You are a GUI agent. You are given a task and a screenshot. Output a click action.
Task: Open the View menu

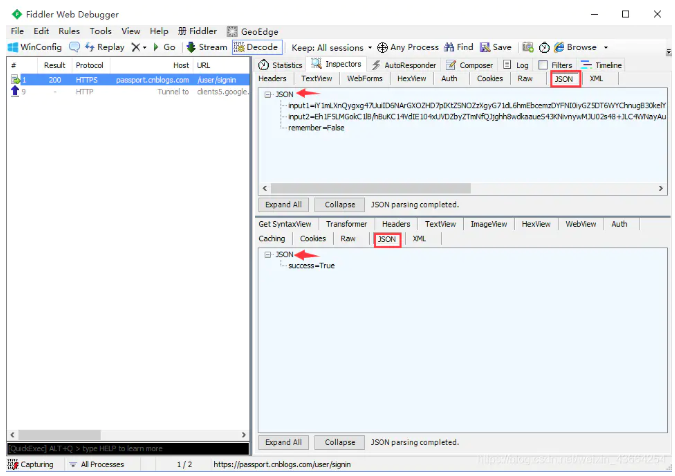[x=130, y=31]
